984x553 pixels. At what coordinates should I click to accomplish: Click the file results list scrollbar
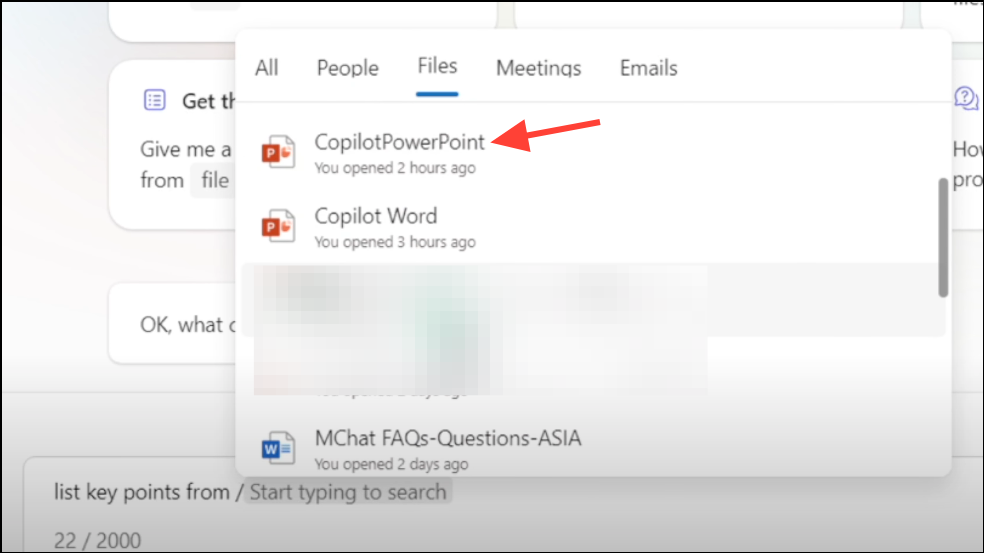point(943,237)
